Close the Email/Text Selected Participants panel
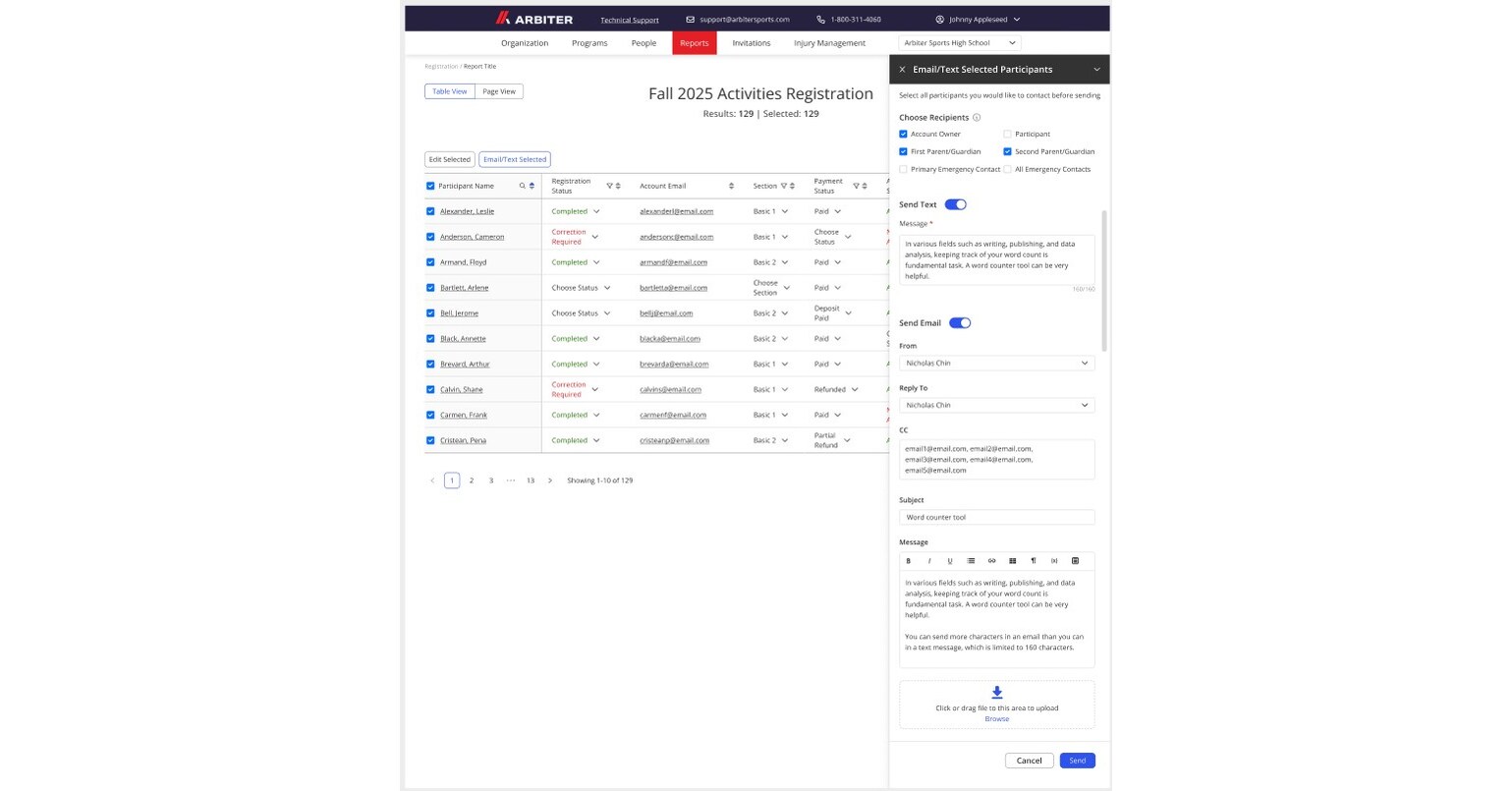The image size is (1512, 791). (x=902, y=70)
